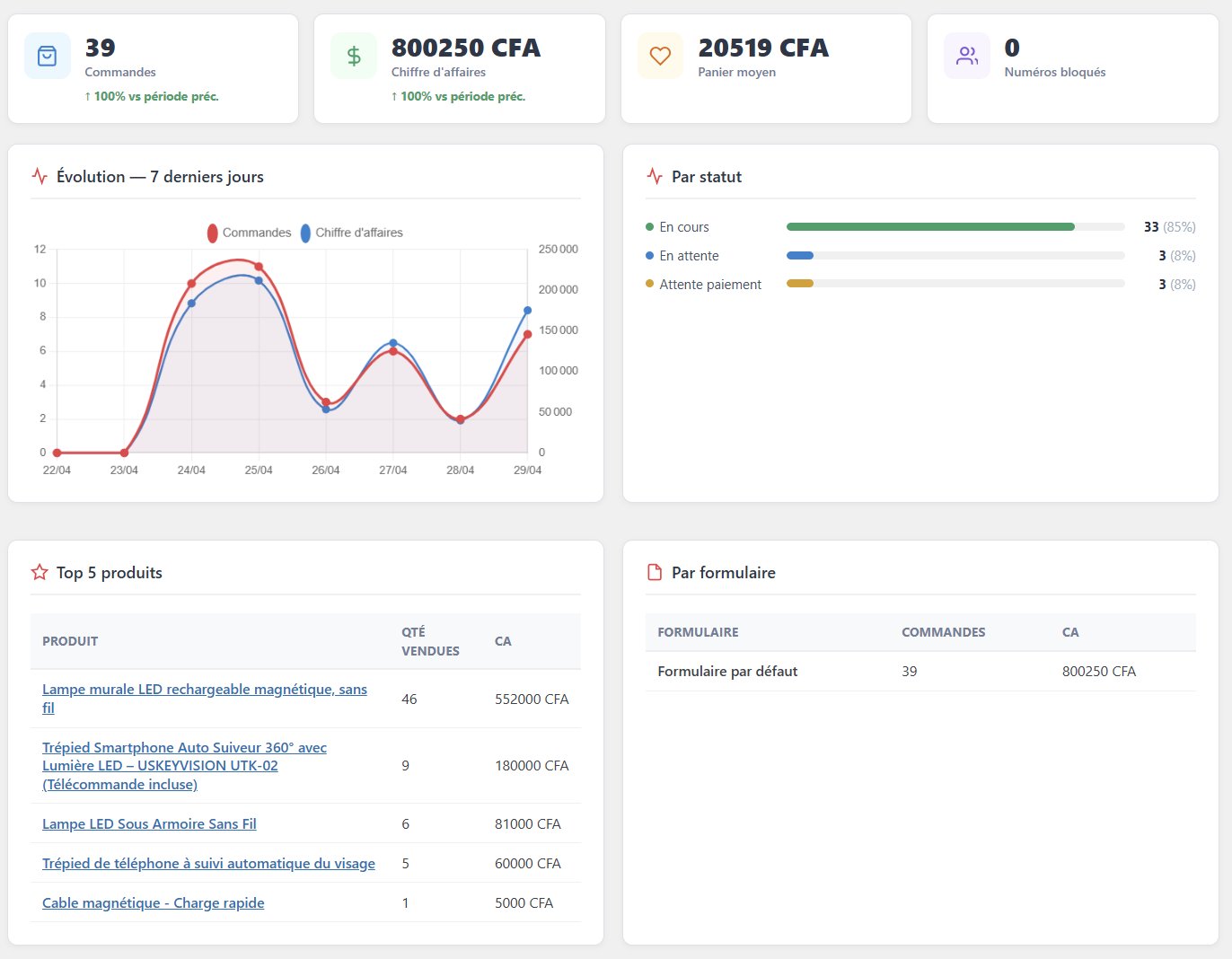
Task: Open the Lampe LED Sous Armoire Sans Fil link
Action: [149, 823]
